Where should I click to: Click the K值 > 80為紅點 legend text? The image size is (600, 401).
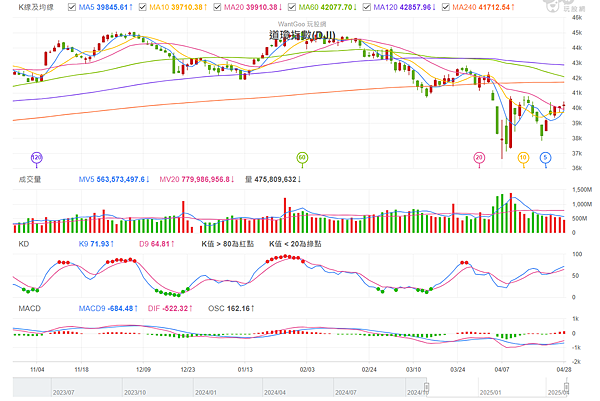pyautogui.click(x=228, y=244)
